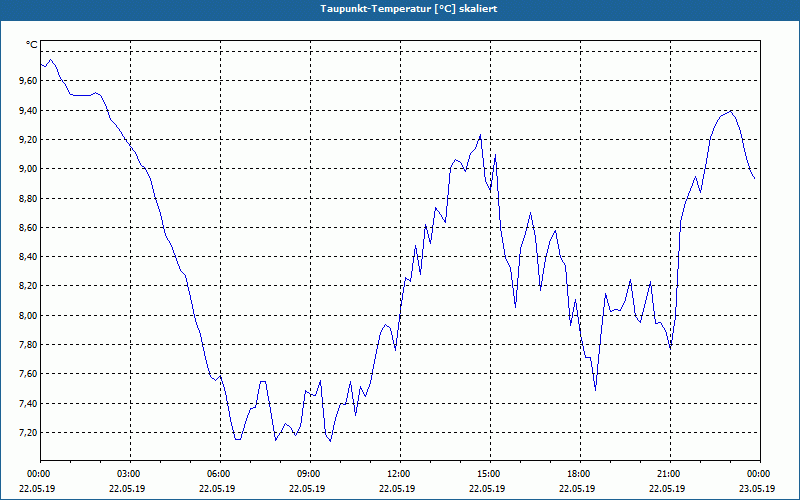Select the 7,80 y-axis value
The image size is (800, 500).
(x=28, y=345)
